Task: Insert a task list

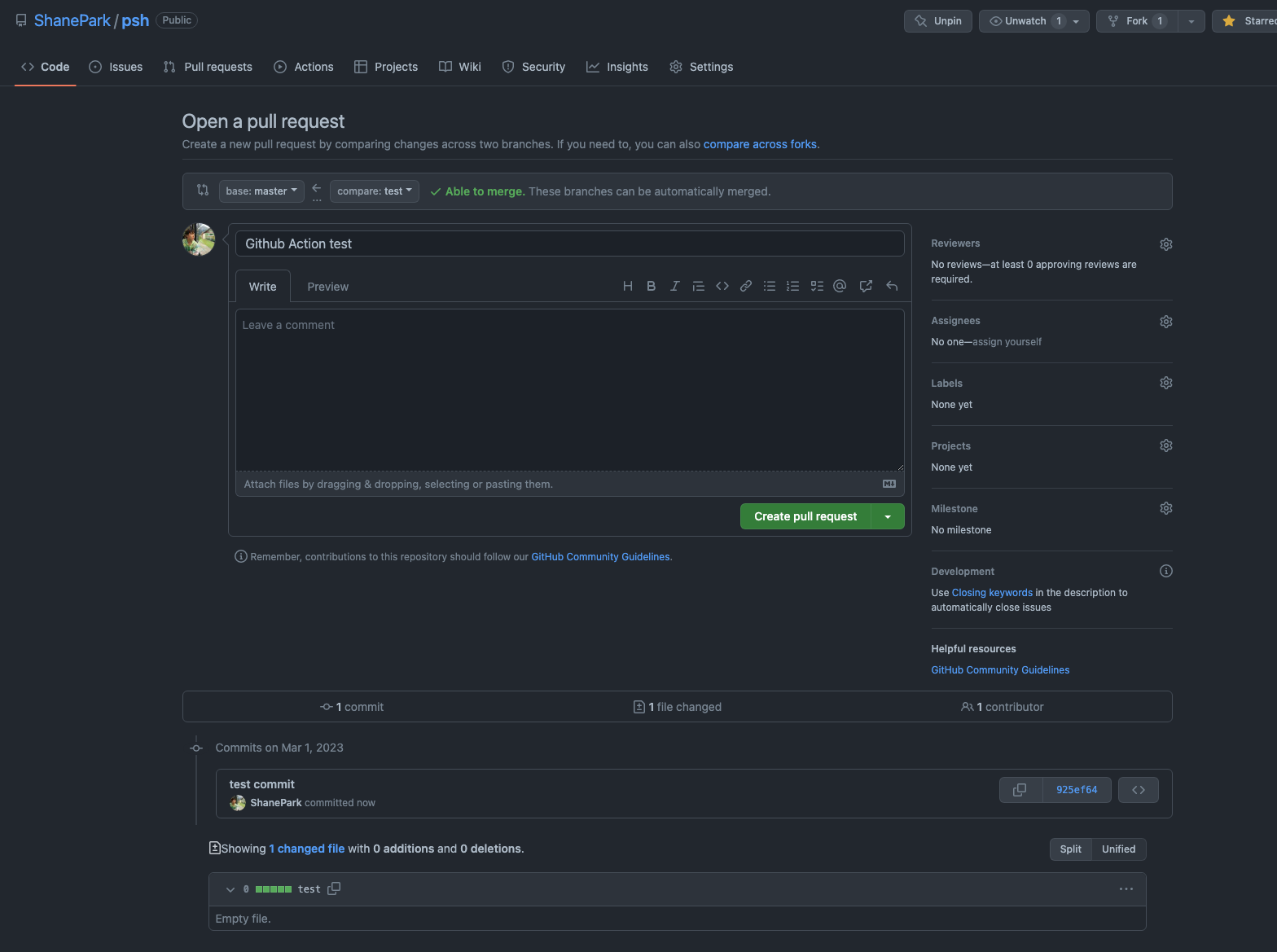Action: (x=817, y=286)
